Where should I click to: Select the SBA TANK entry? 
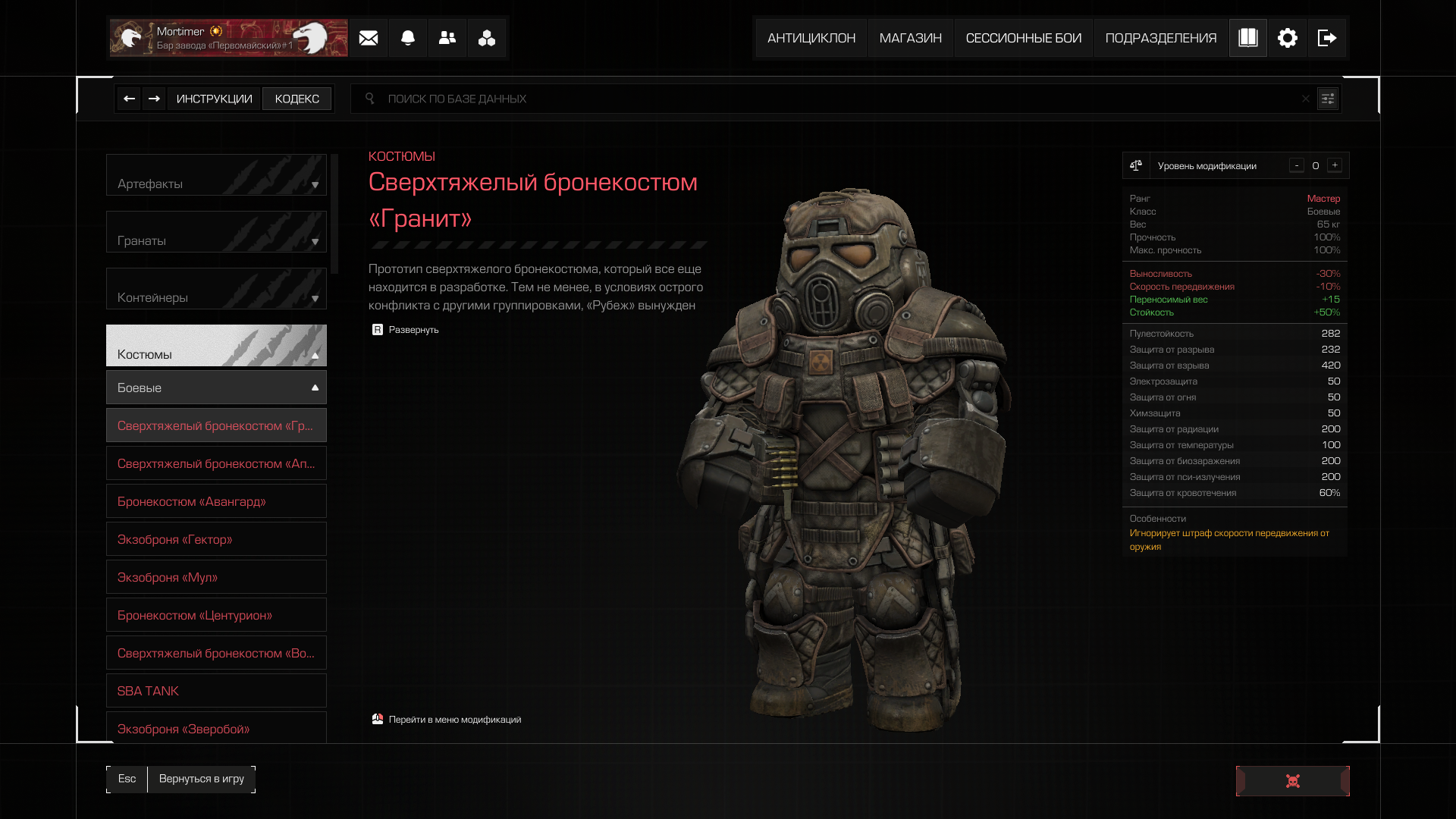216,691
